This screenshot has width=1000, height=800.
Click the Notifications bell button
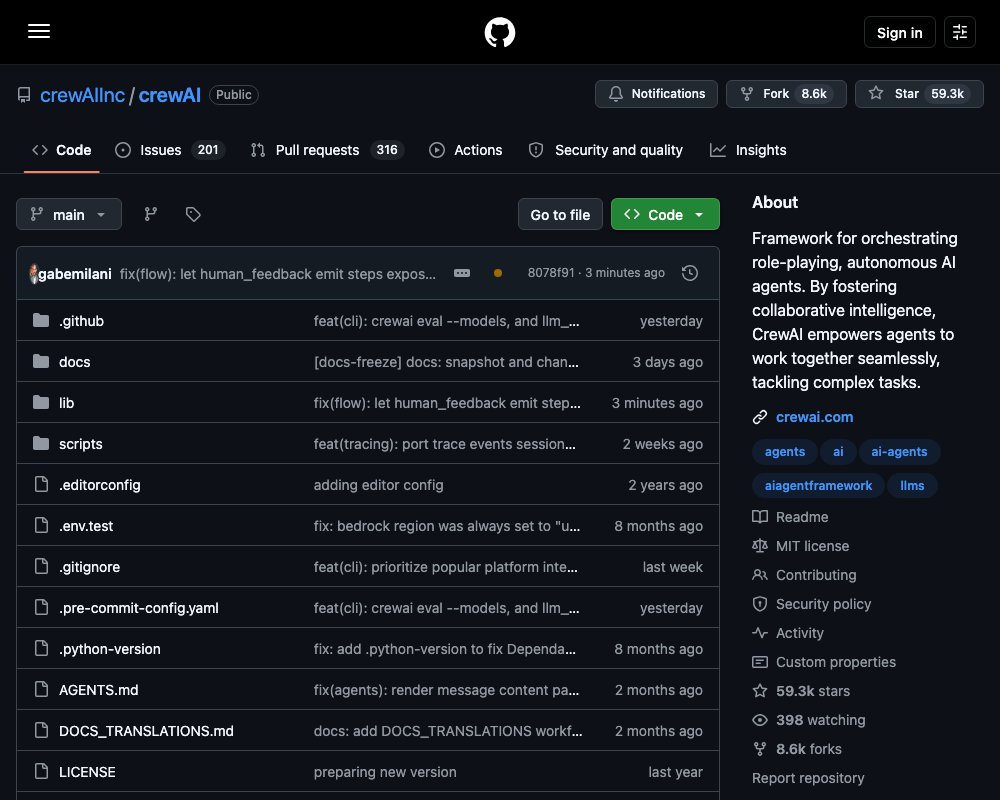pos(656,94)
